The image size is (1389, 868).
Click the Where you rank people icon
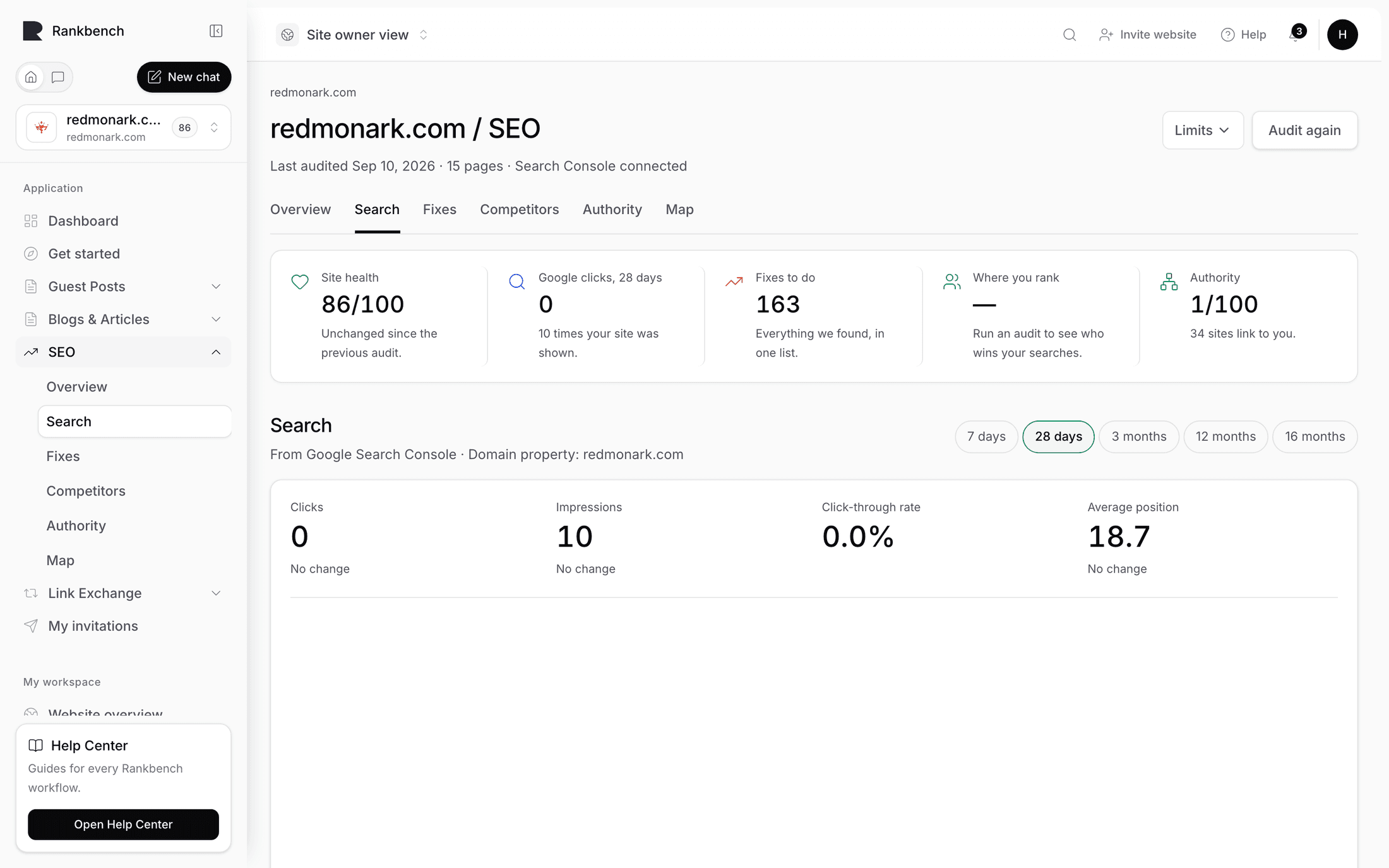click(x=951, y=282)
